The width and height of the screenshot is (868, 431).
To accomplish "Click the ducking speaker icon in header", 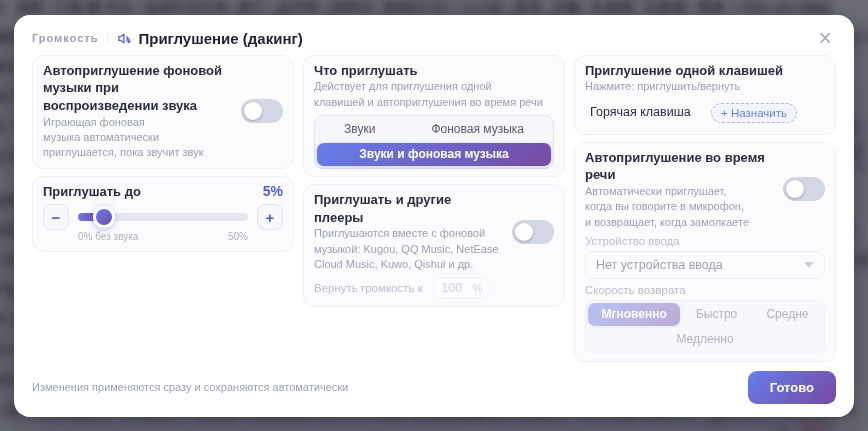I will pyautogui.click(x=125, y=39).
